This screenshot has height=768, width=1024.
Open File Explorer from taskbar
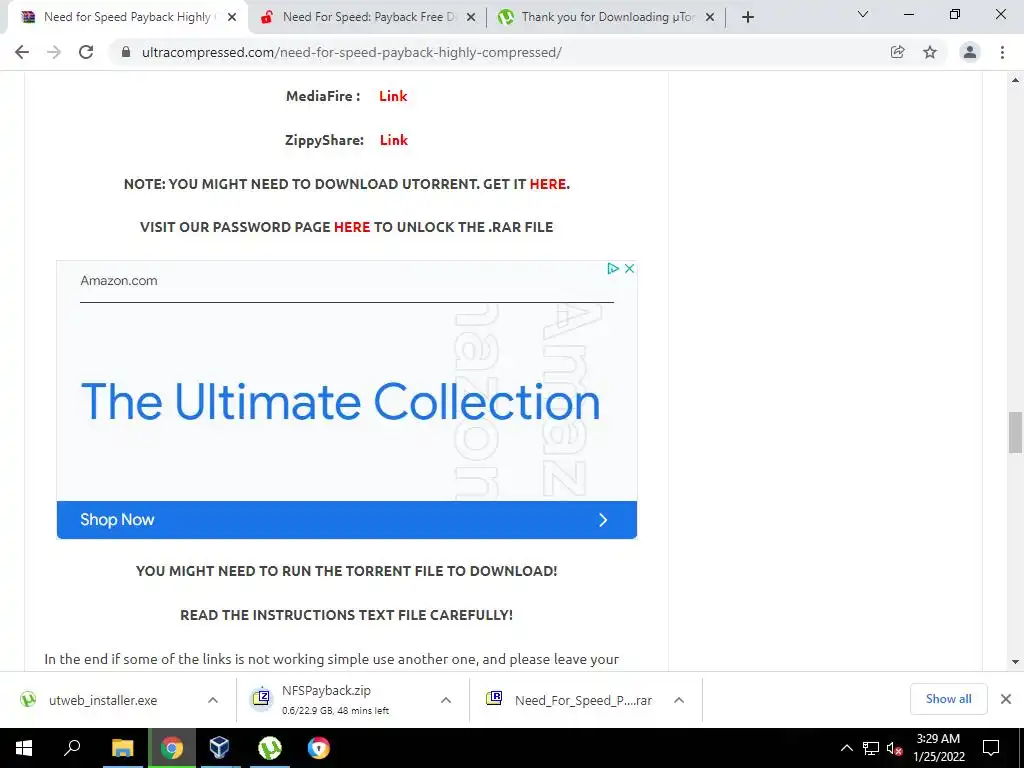[122, 748]
